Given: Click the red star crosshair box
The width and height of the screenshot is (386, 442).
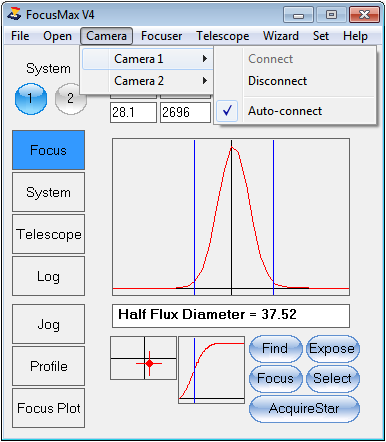Looking at the screenshot, I should point(143,358).
